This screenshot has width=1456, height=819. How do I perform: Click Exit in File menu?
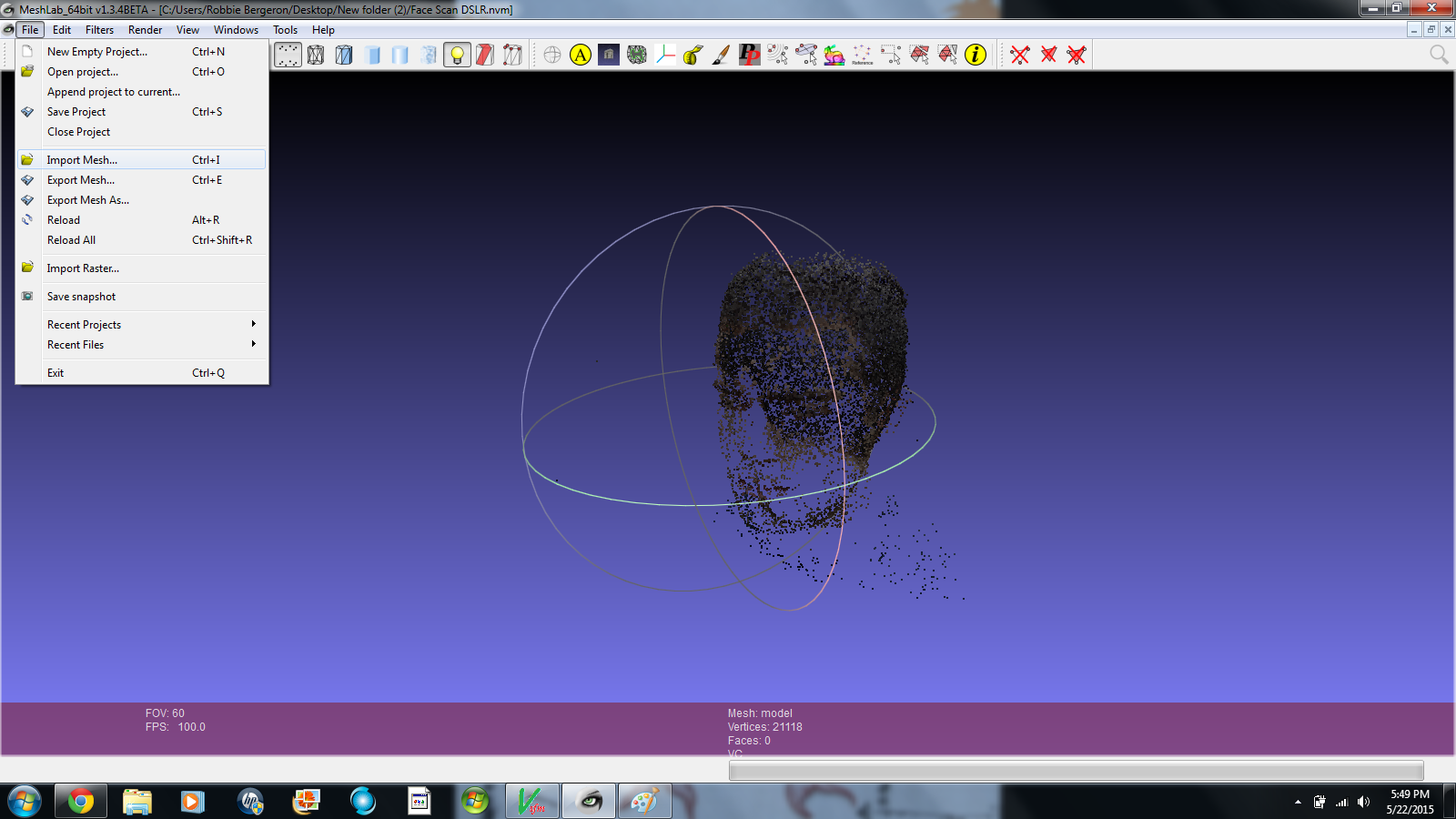pos(142,373)
